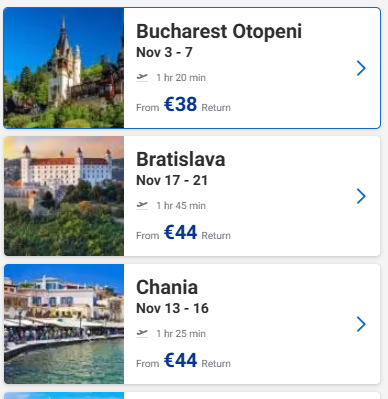The image size is (388, 399).
Task: Click the 1 hr 45 min flight duration
Action: click(x=181, y=206)
